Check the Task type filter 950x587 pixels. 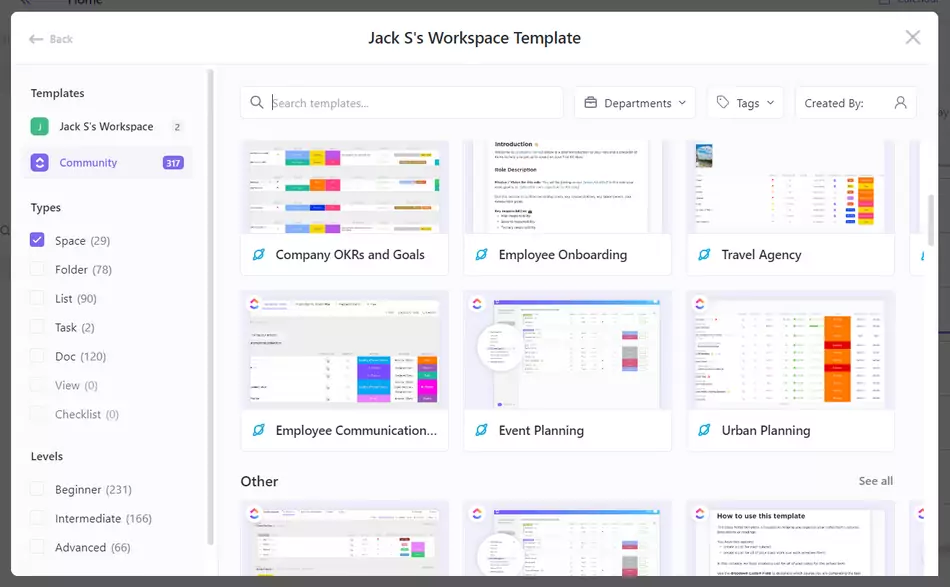point(37,327)
